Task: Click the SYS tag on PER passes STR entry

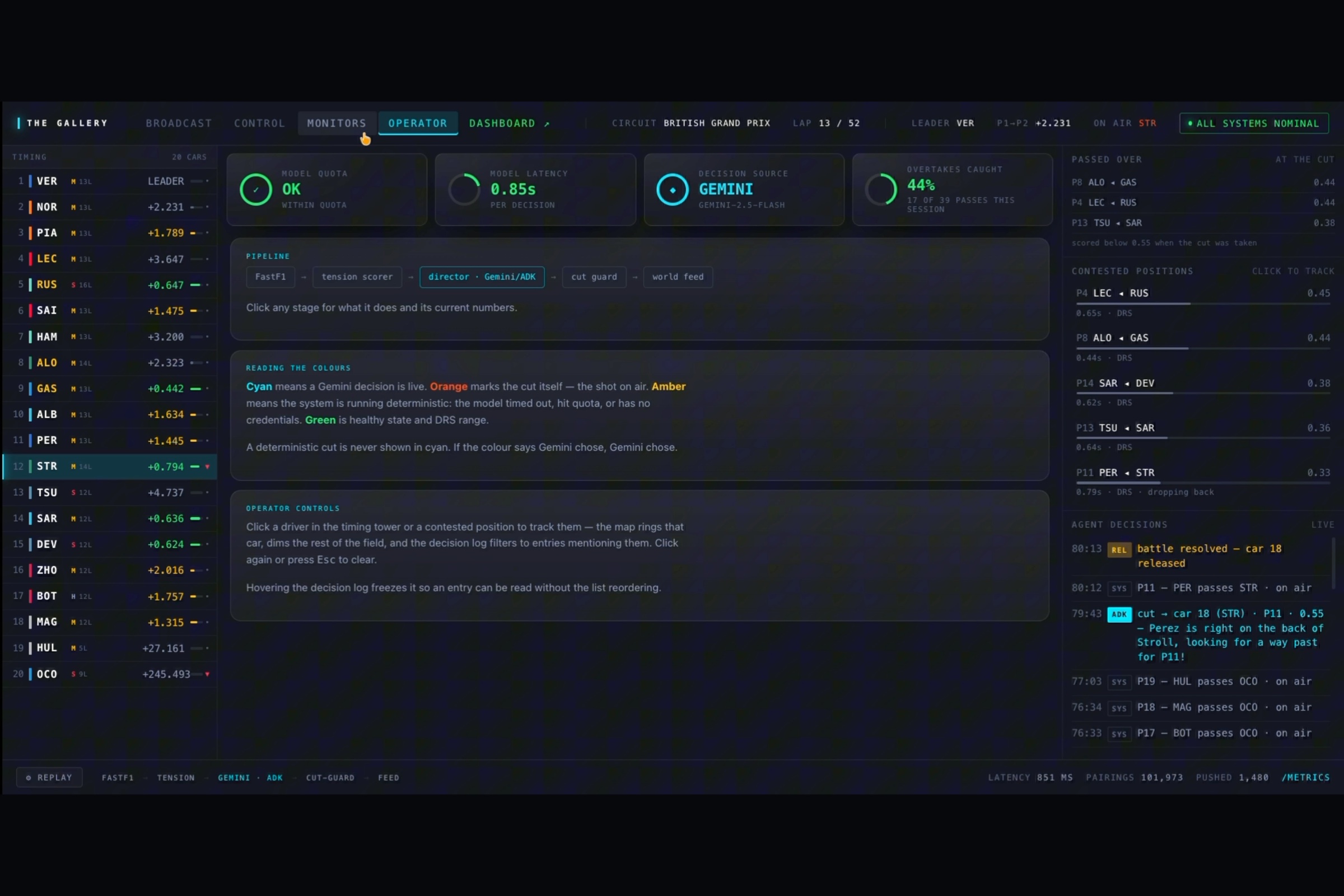Action: (x=1119, y=588)
